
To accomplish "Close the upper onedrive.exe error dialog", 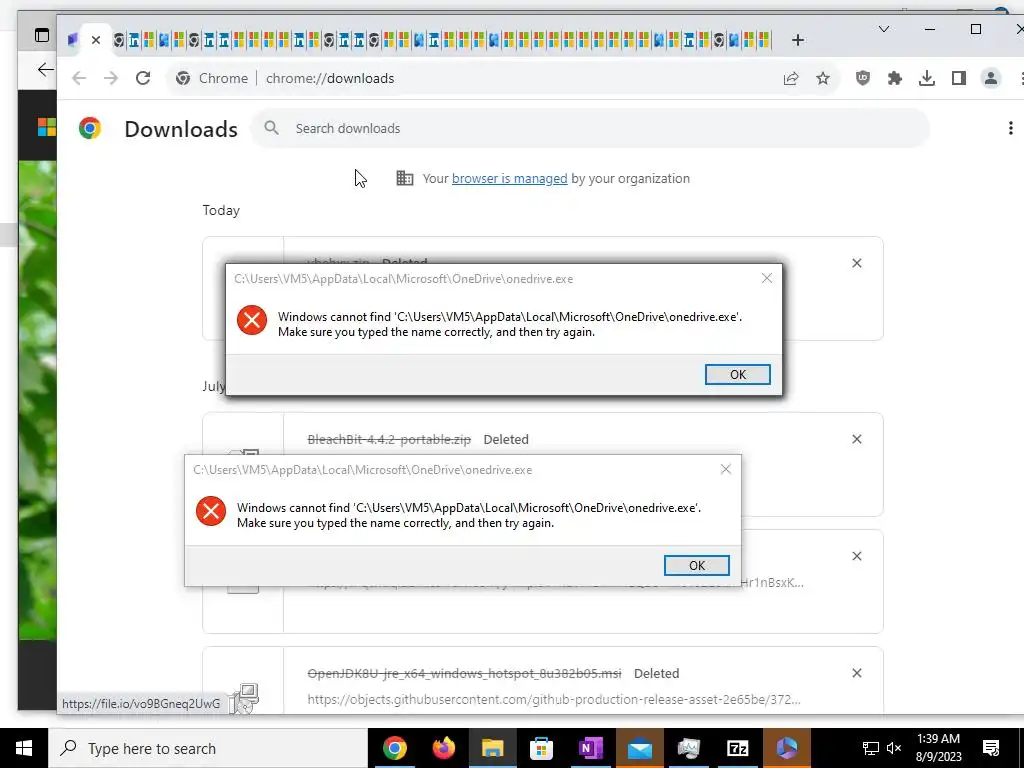I will point(767,278).
